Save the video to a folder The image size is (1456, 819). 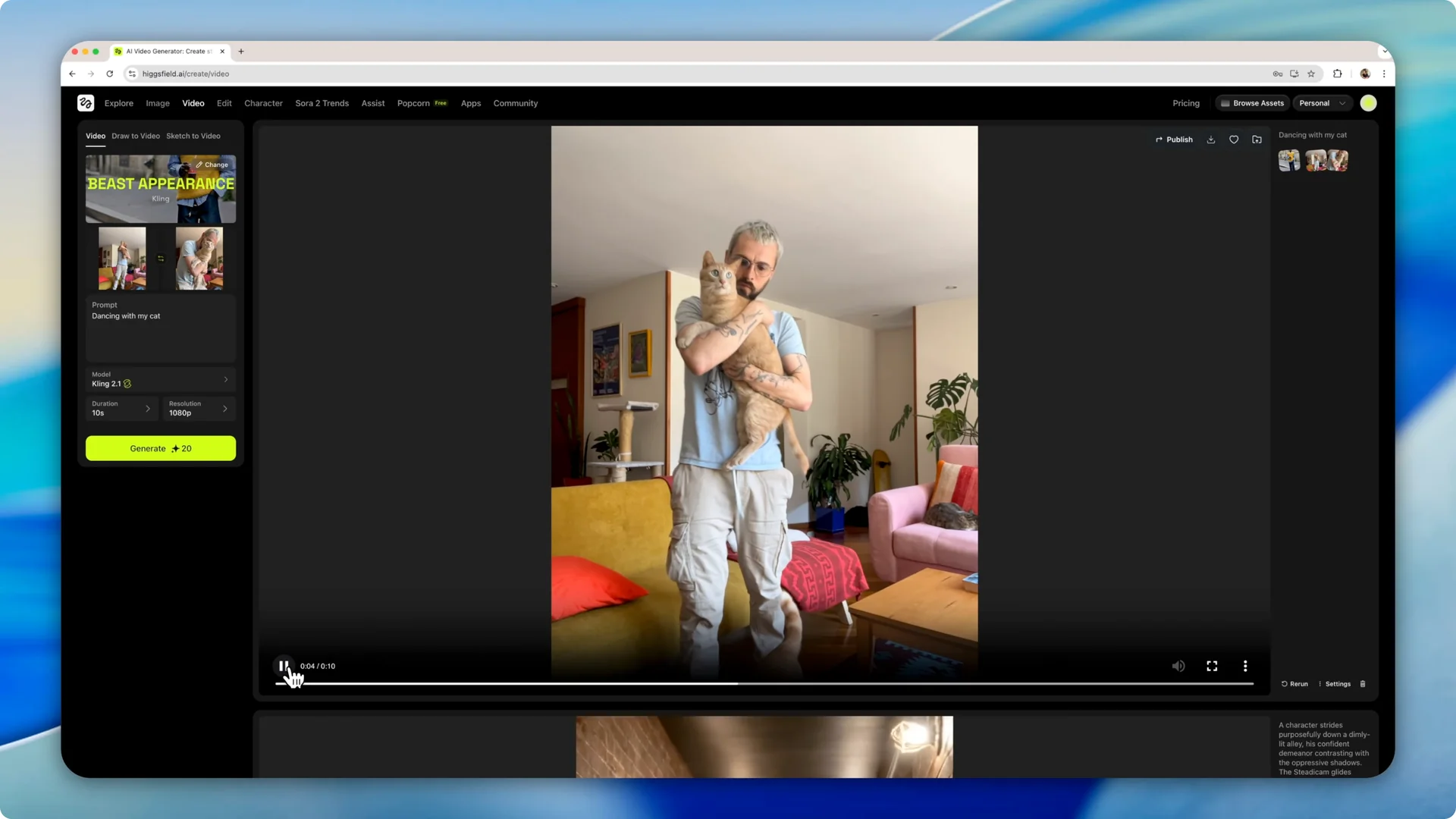pyautogui.click(x=1257, y=140)
